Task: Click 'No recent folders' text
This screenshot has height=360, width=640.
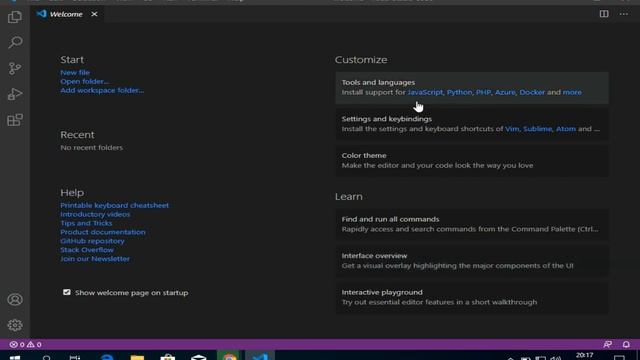Action: tap(91, 148)
